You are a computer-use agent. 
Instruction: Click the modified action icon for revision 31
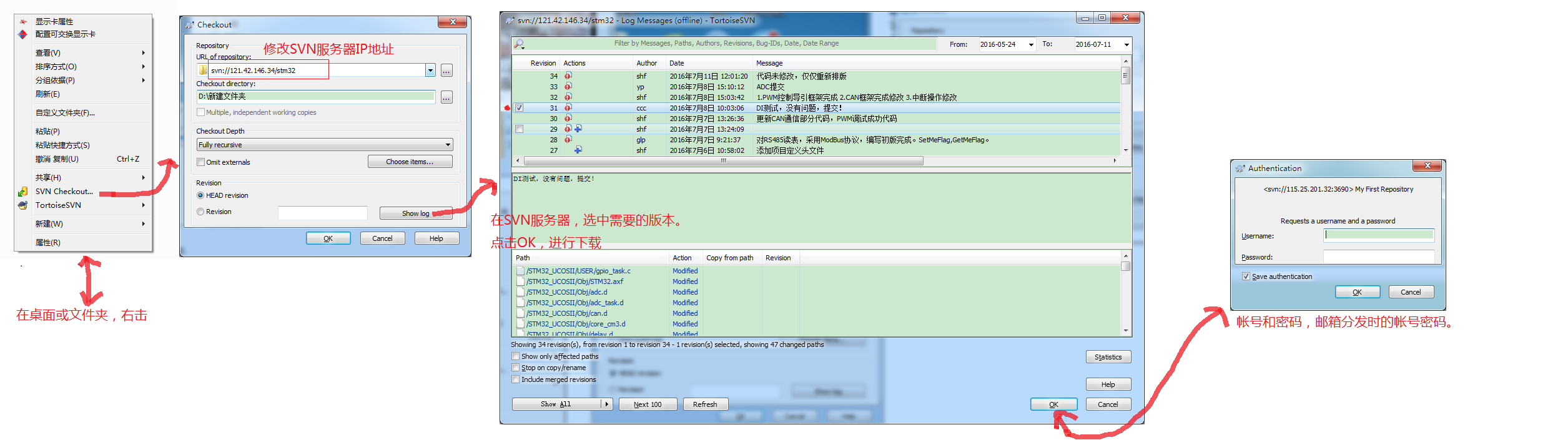coord(568,107)
